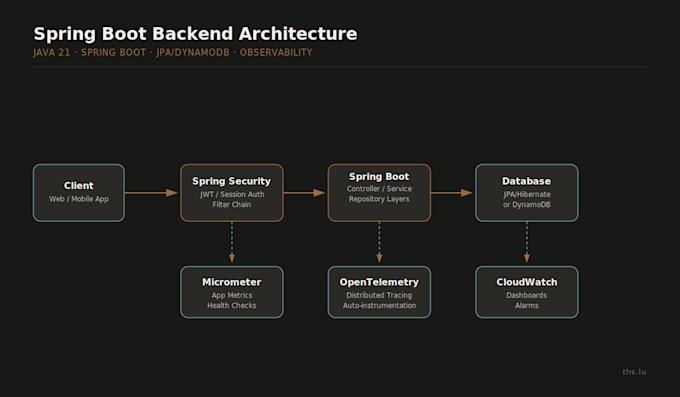Click the 'Web / Mobile App' text
680x397 pixels.
78,199
